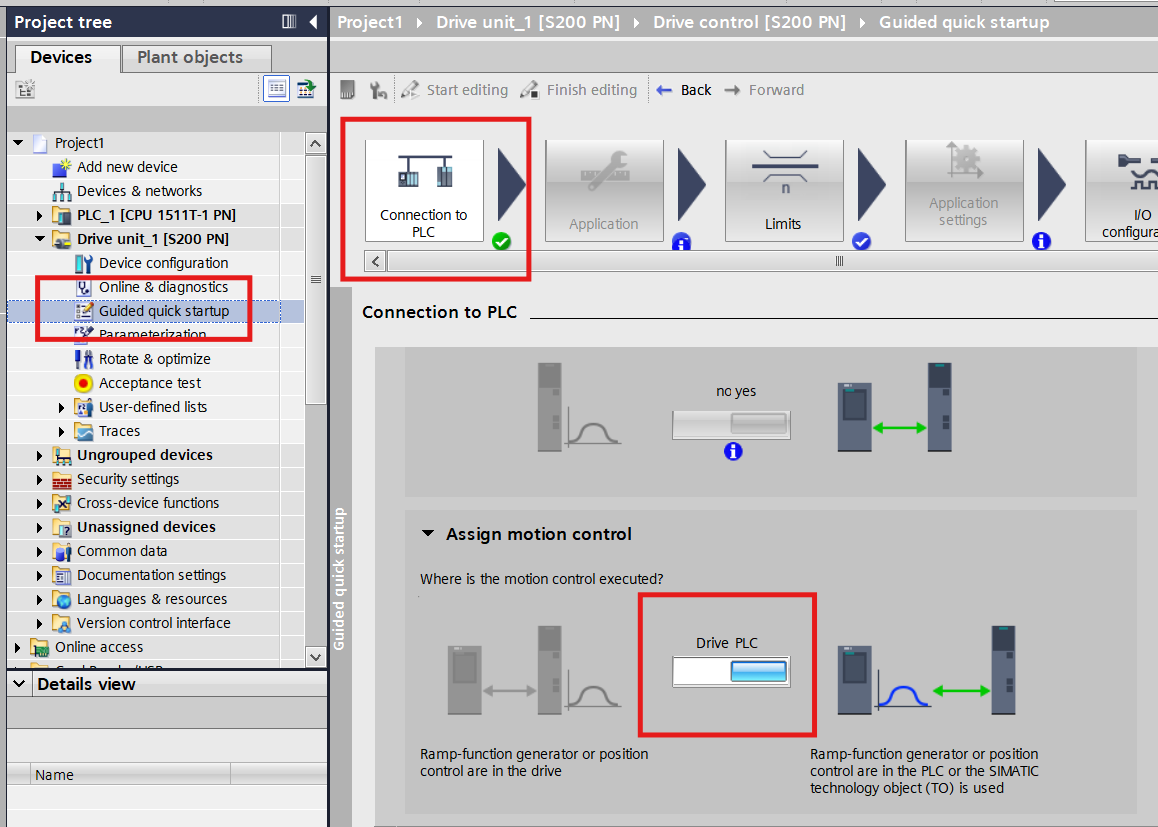Click the Application step wrench icon

604,172
